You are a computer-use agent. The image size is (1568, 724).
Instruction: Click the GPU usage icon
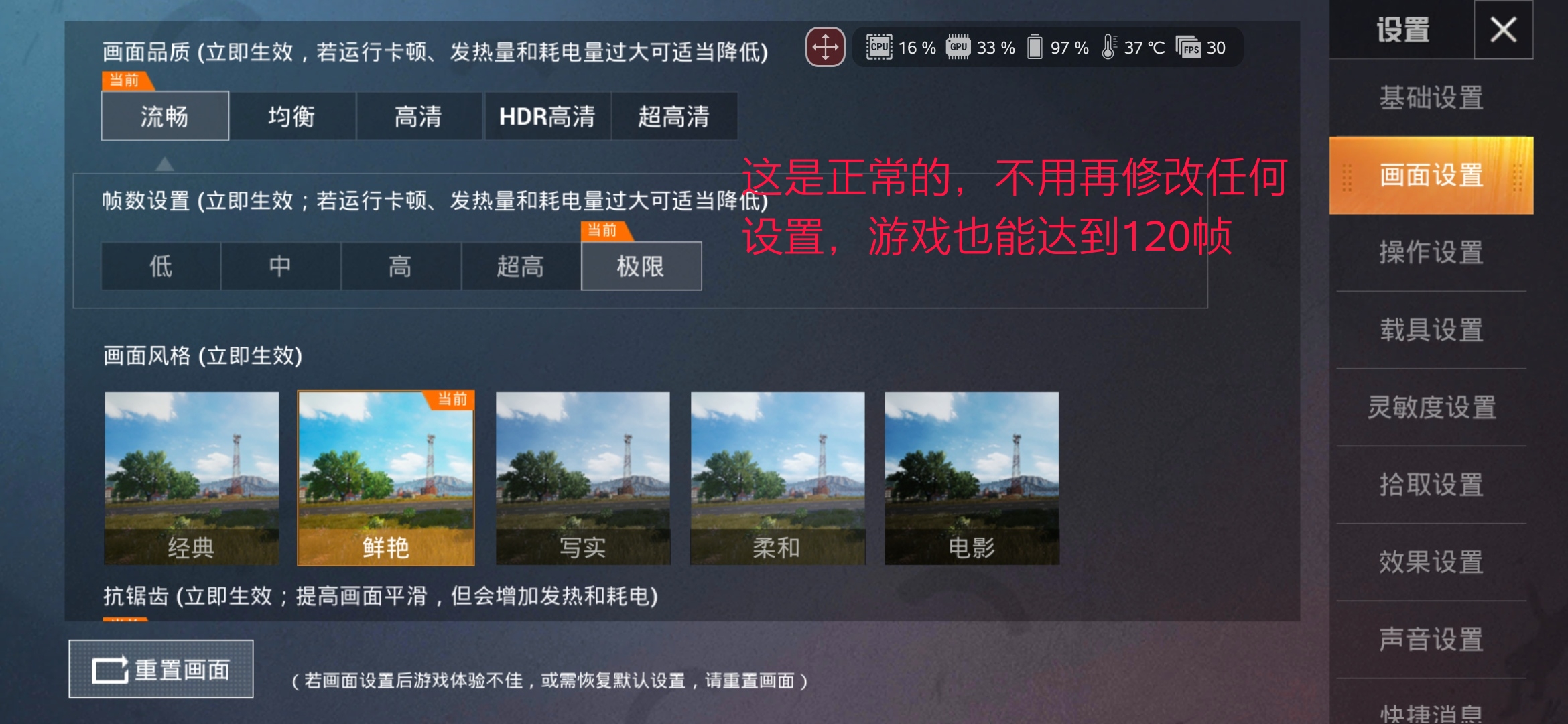click(958, 47)
